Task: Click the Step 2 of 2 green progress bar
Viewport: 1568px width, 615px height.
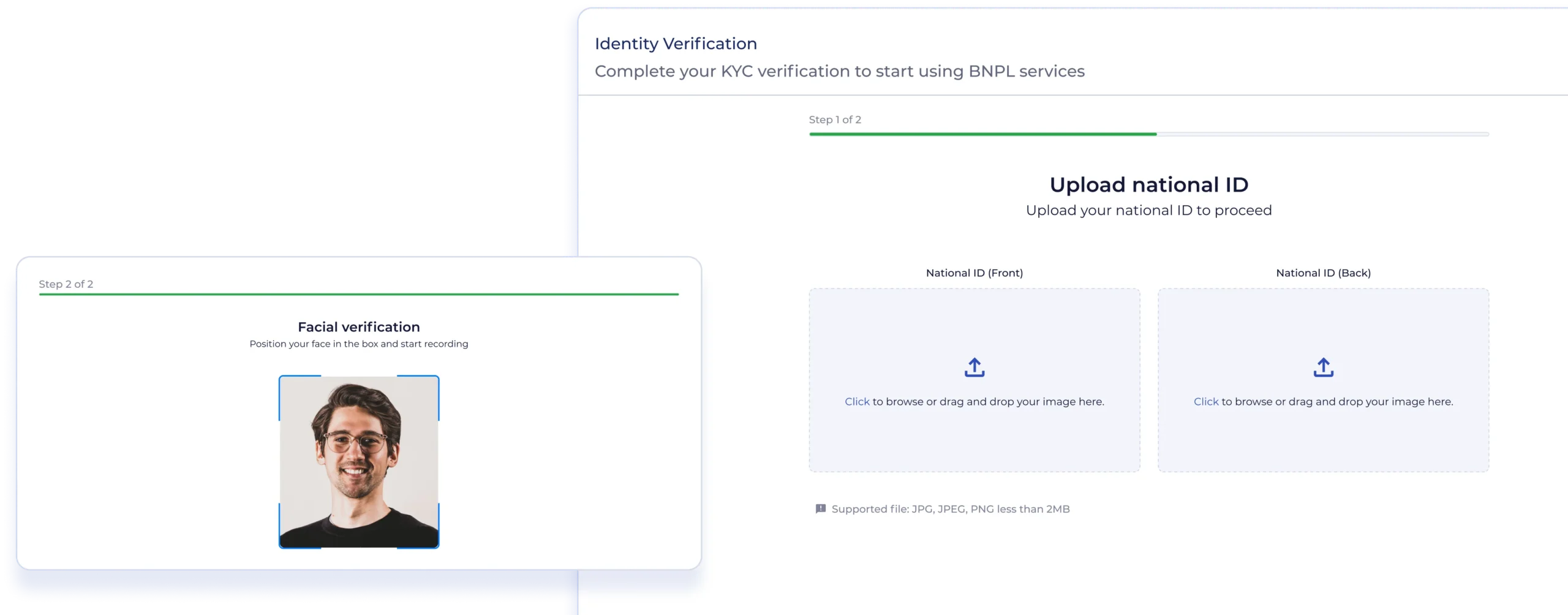Action: pyautogui.click(x=358, y=295)
